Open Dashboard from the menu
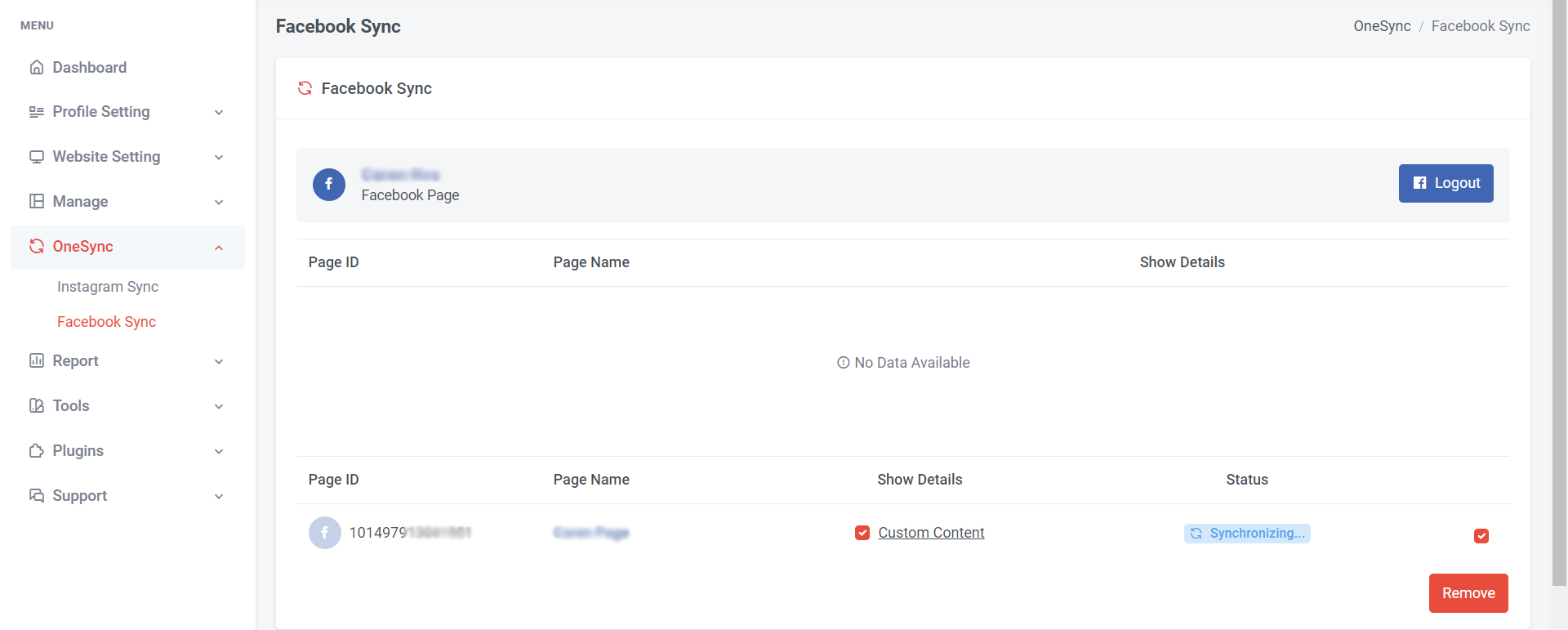Viewport: 1568px width, 630px height. [127, 68]
